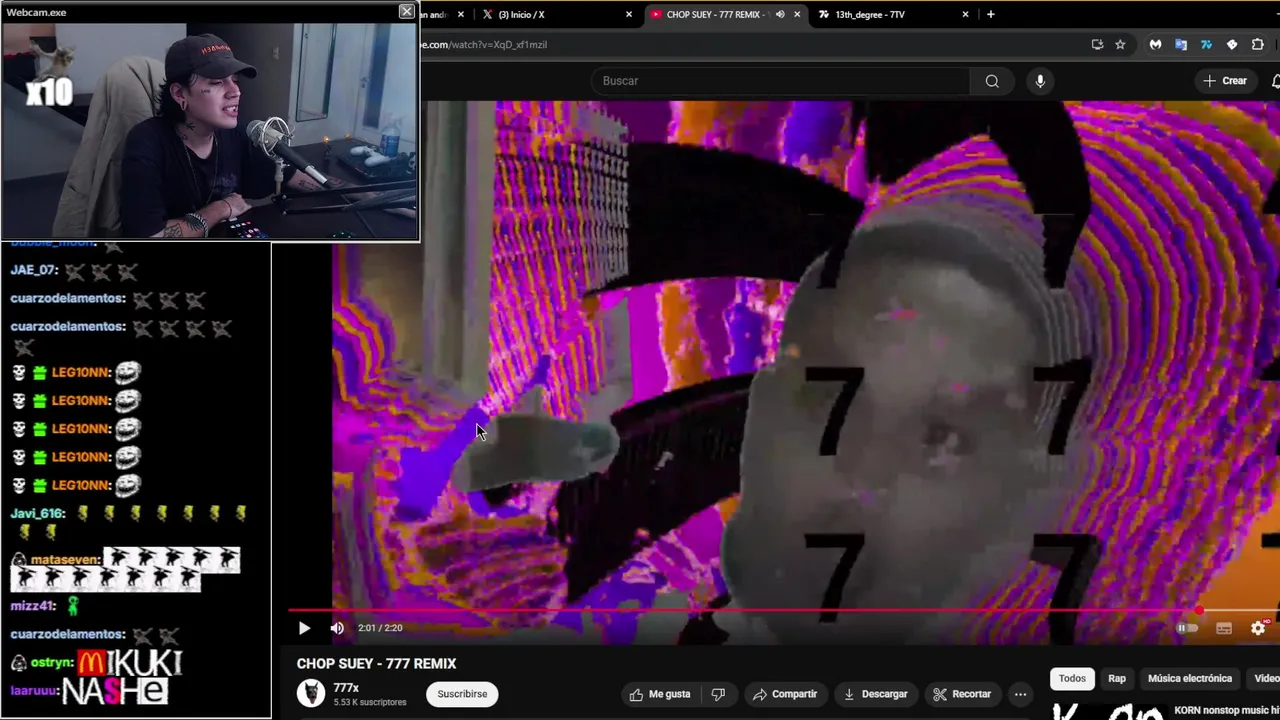1280x720 pixels.
Task: Open the 777x channel name link
Action: (346, 688)
